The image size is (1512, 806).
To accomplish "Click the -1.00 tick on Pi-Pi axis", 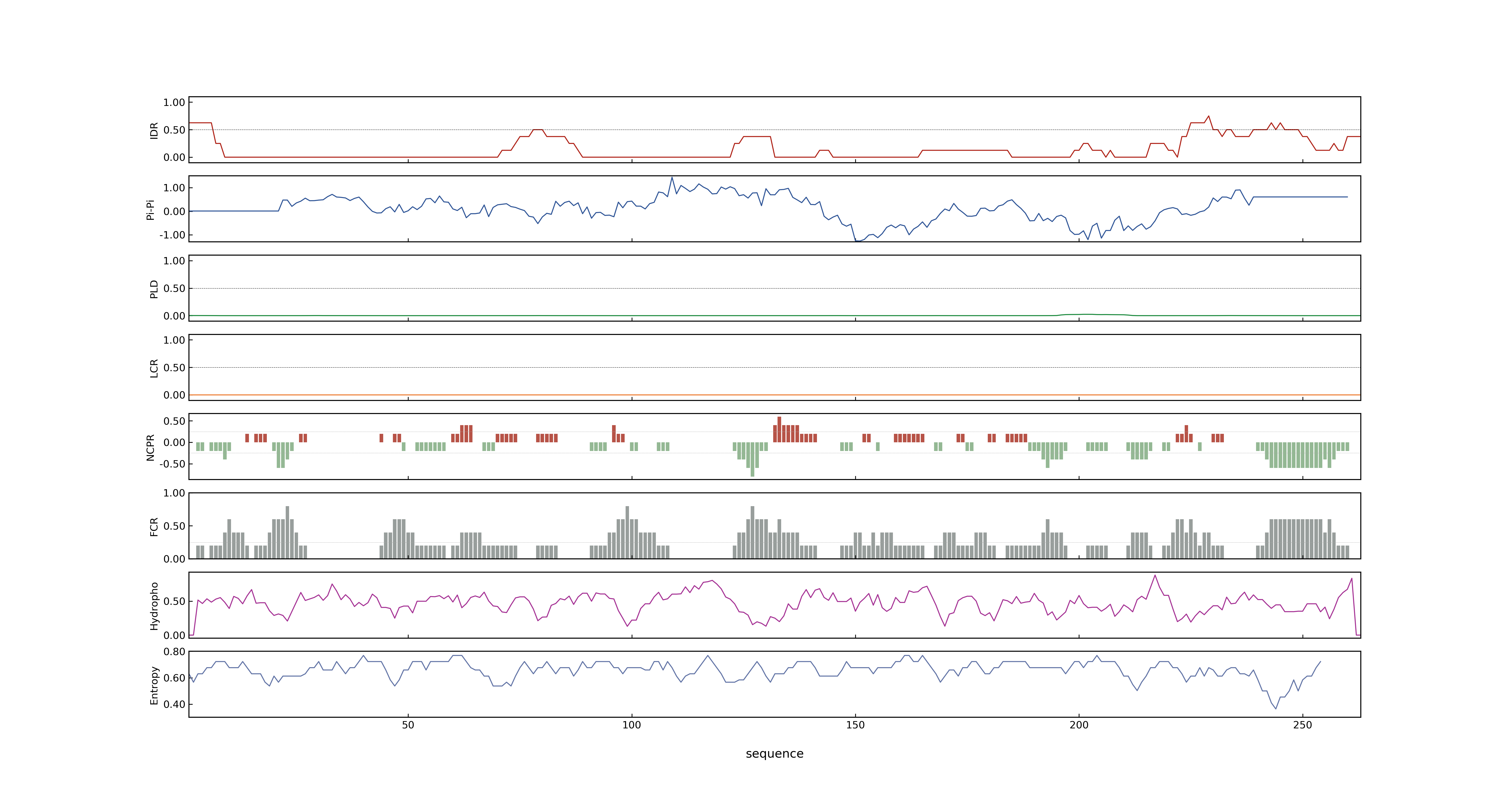I will click(172, 235).
